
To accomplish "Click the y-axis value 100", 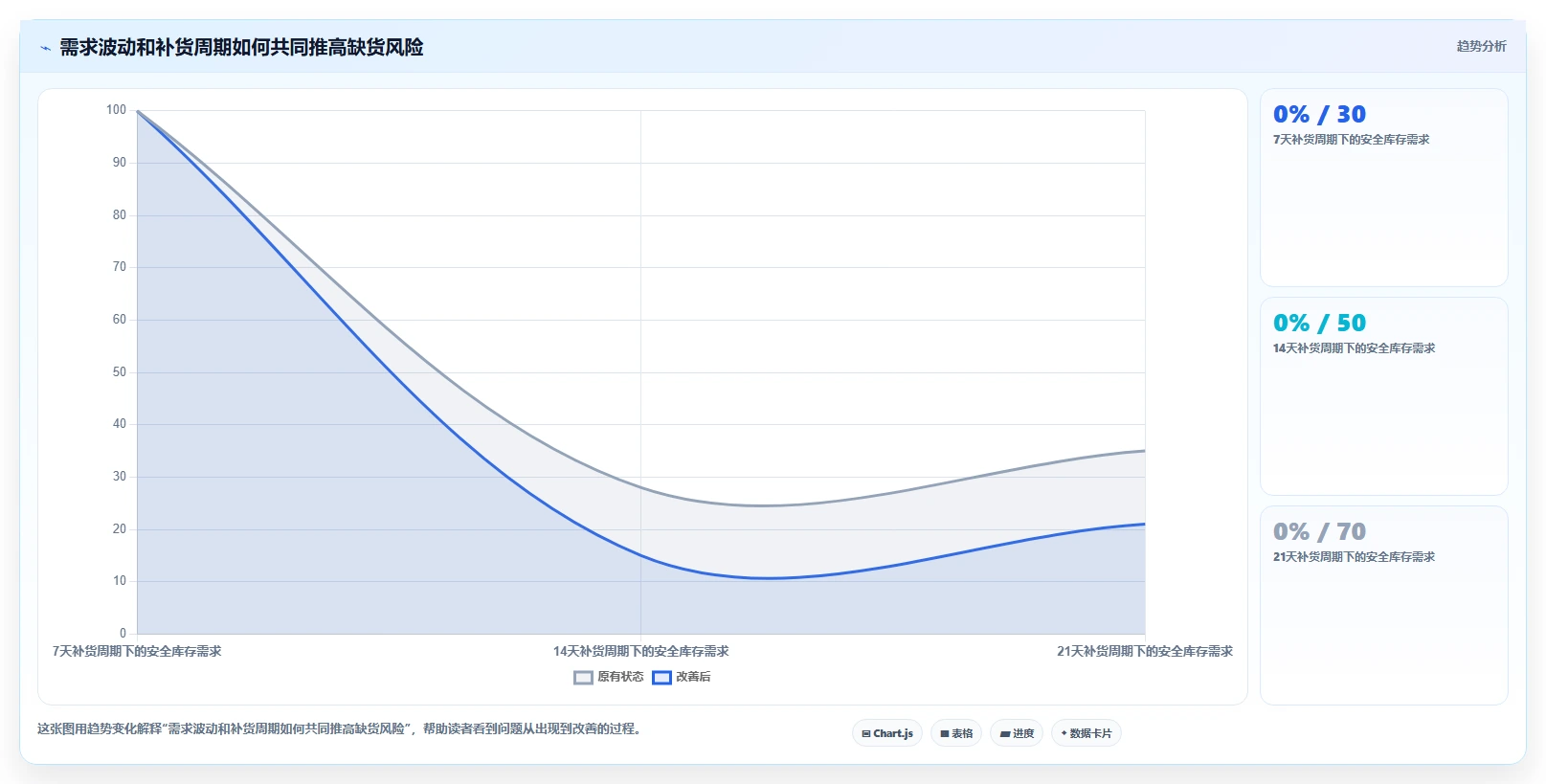I will [116, 110].
